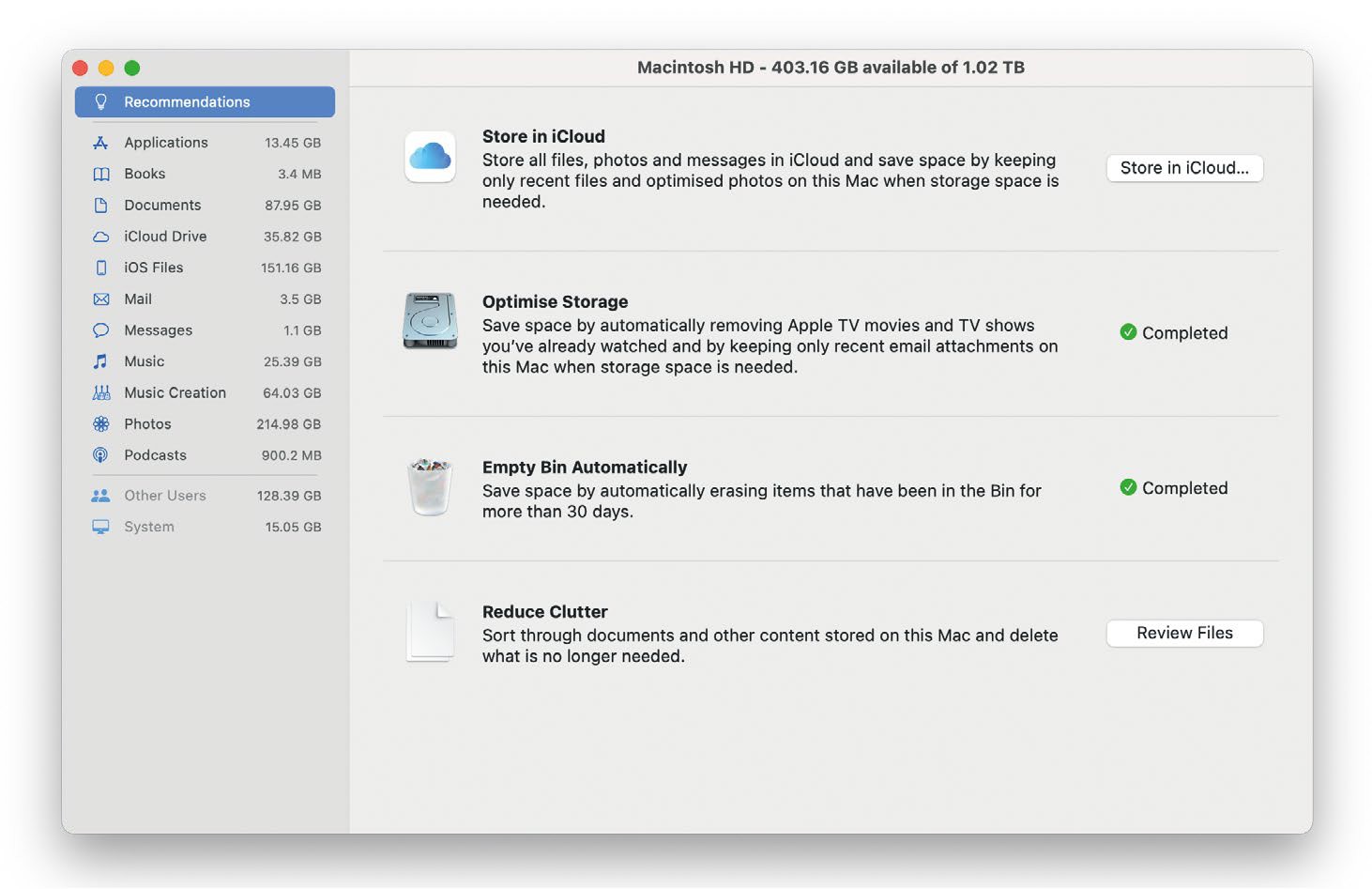1372x889 pixels.
Task: Click the iOS Files phone icon
Action: click(101, 268)
